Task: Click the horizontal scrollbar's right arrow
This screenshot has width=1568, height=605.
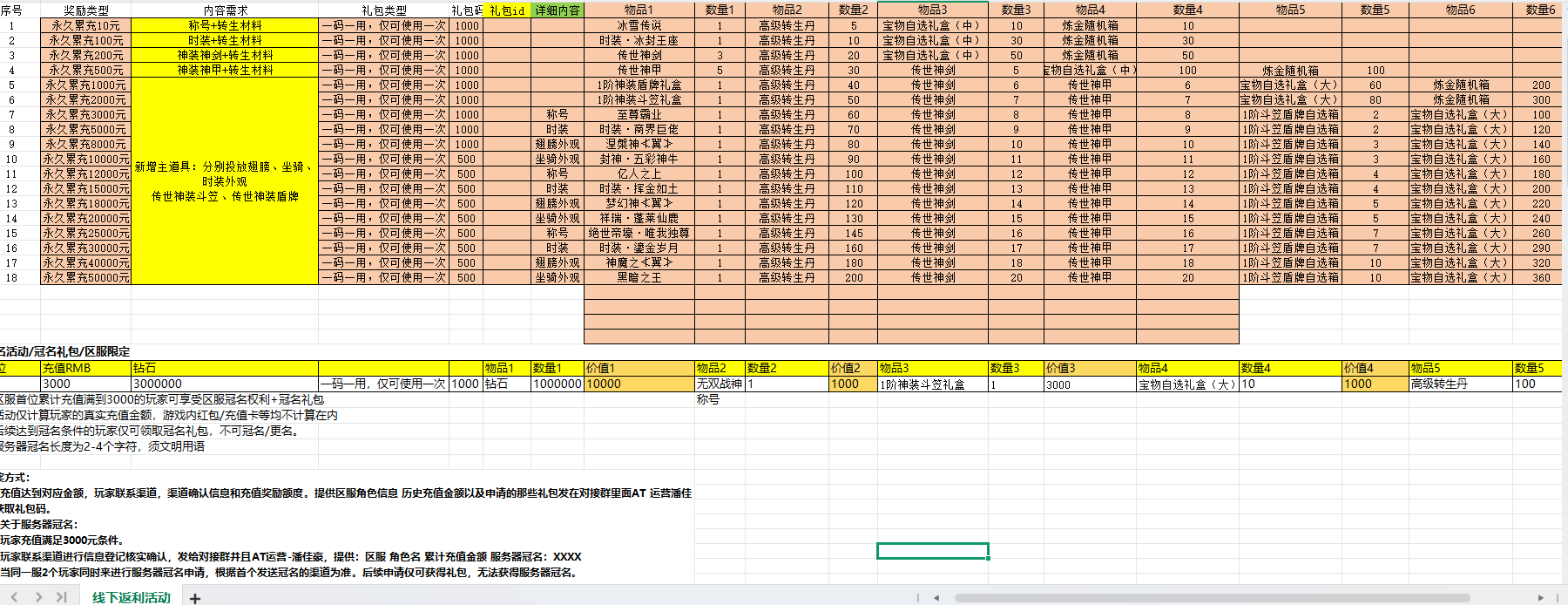Action: pos(1540,598)
